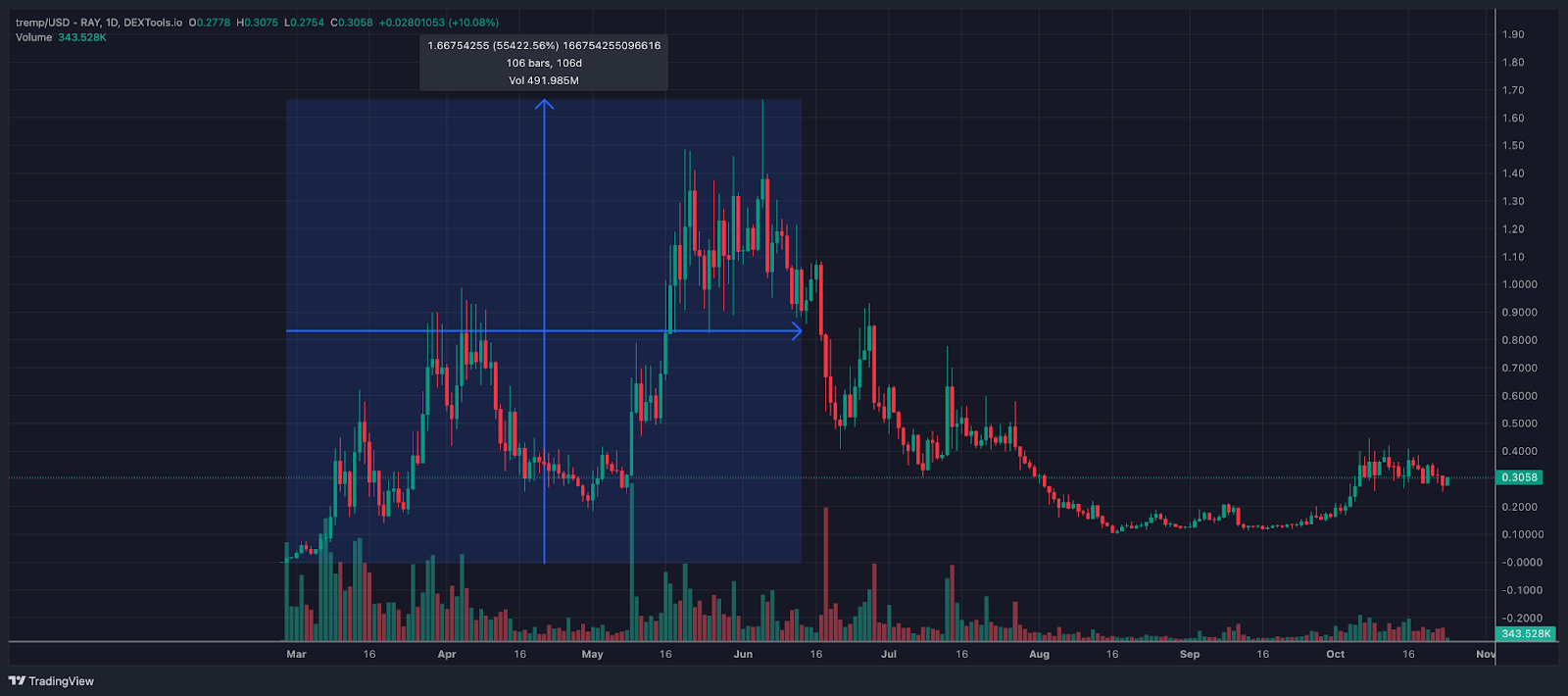
Task: Click the 1.0000 price axis label
Action: coord(1520,284)
